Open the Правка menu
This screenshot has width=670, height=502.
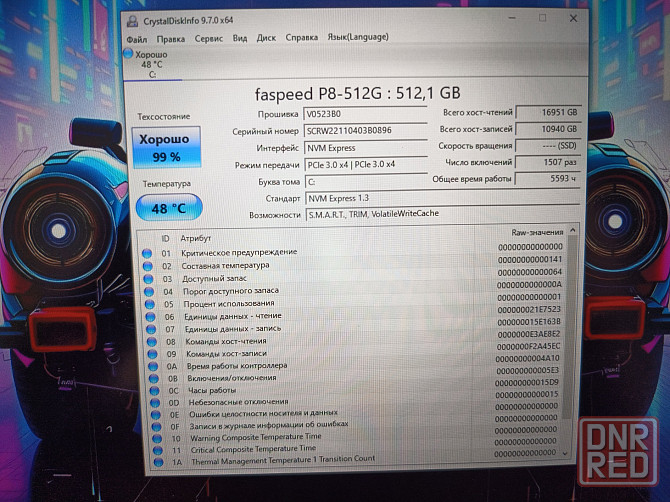170,39
